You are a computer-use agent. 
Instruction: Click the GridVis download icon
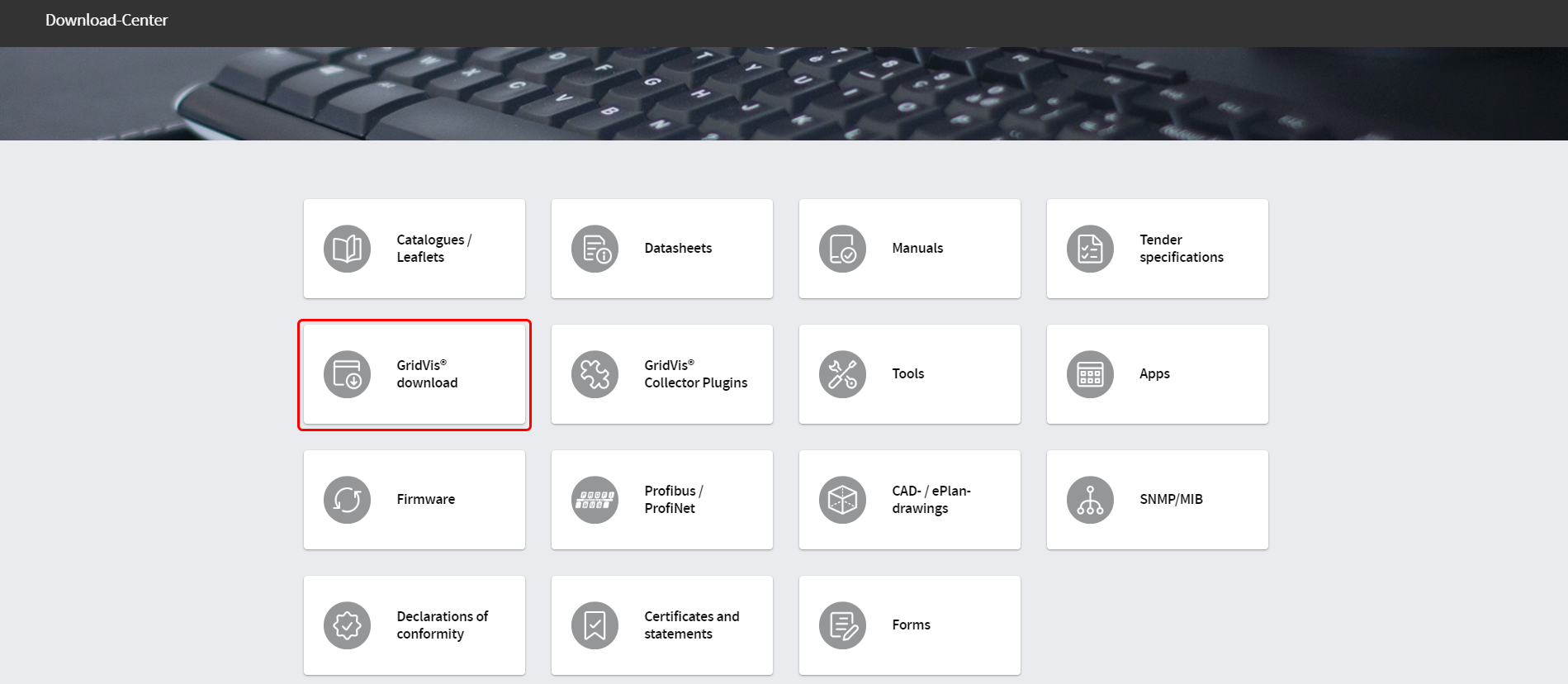click(347, 374)
